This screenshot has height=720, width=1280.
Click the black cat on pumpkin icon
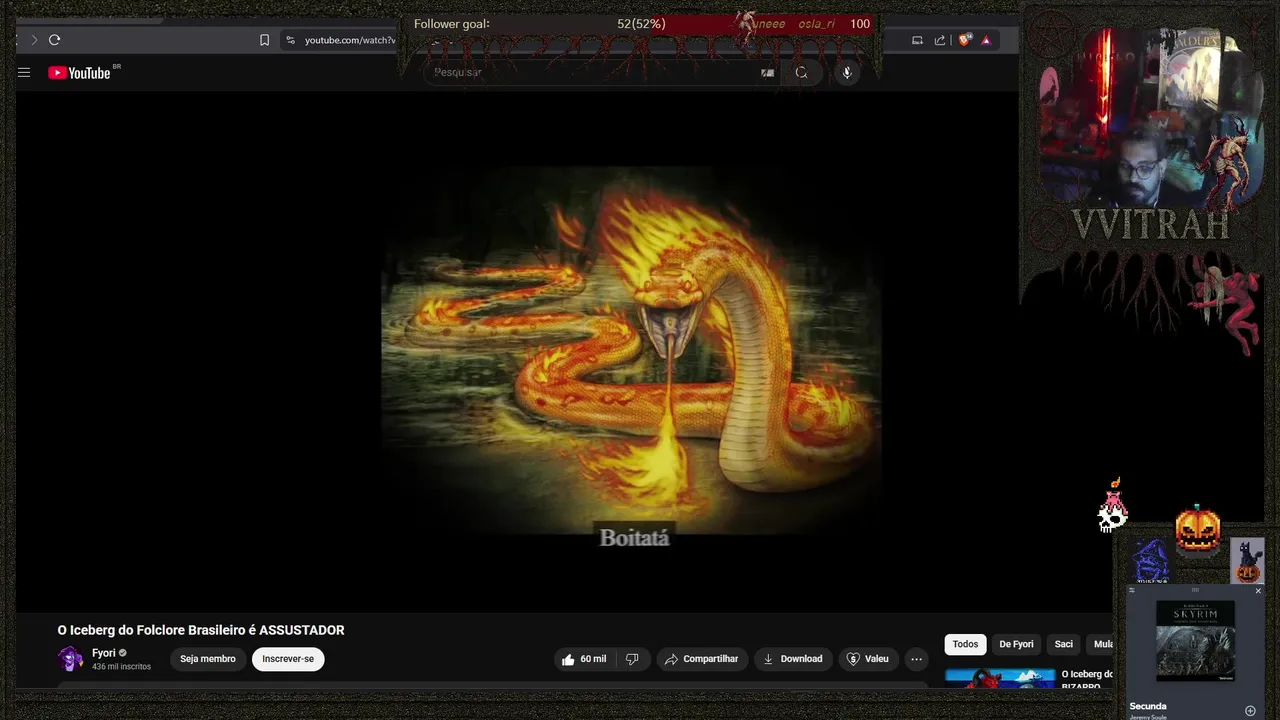pyautogui.click(x=1247, y=561)
